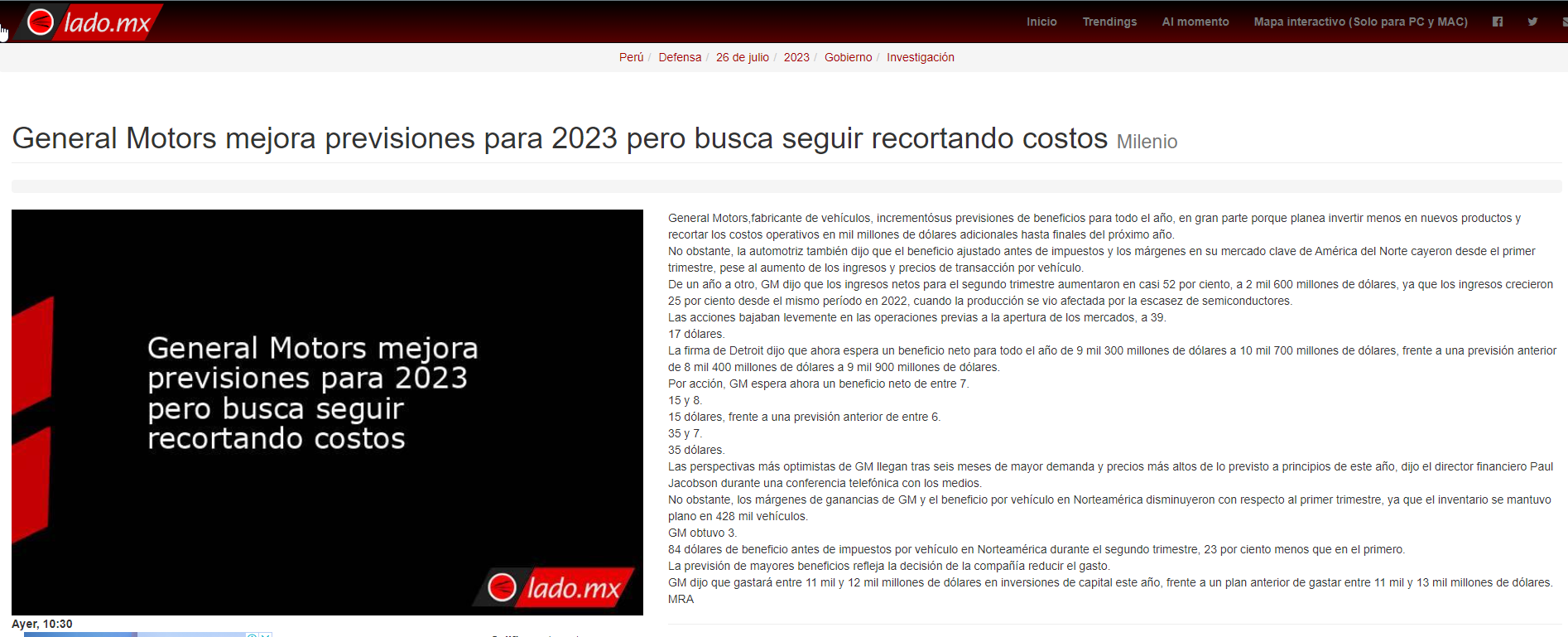Click the line 'Por acción, GM espera ahora'
The width and height of the screenshot is (1568, 637).
tap(818, 384)
